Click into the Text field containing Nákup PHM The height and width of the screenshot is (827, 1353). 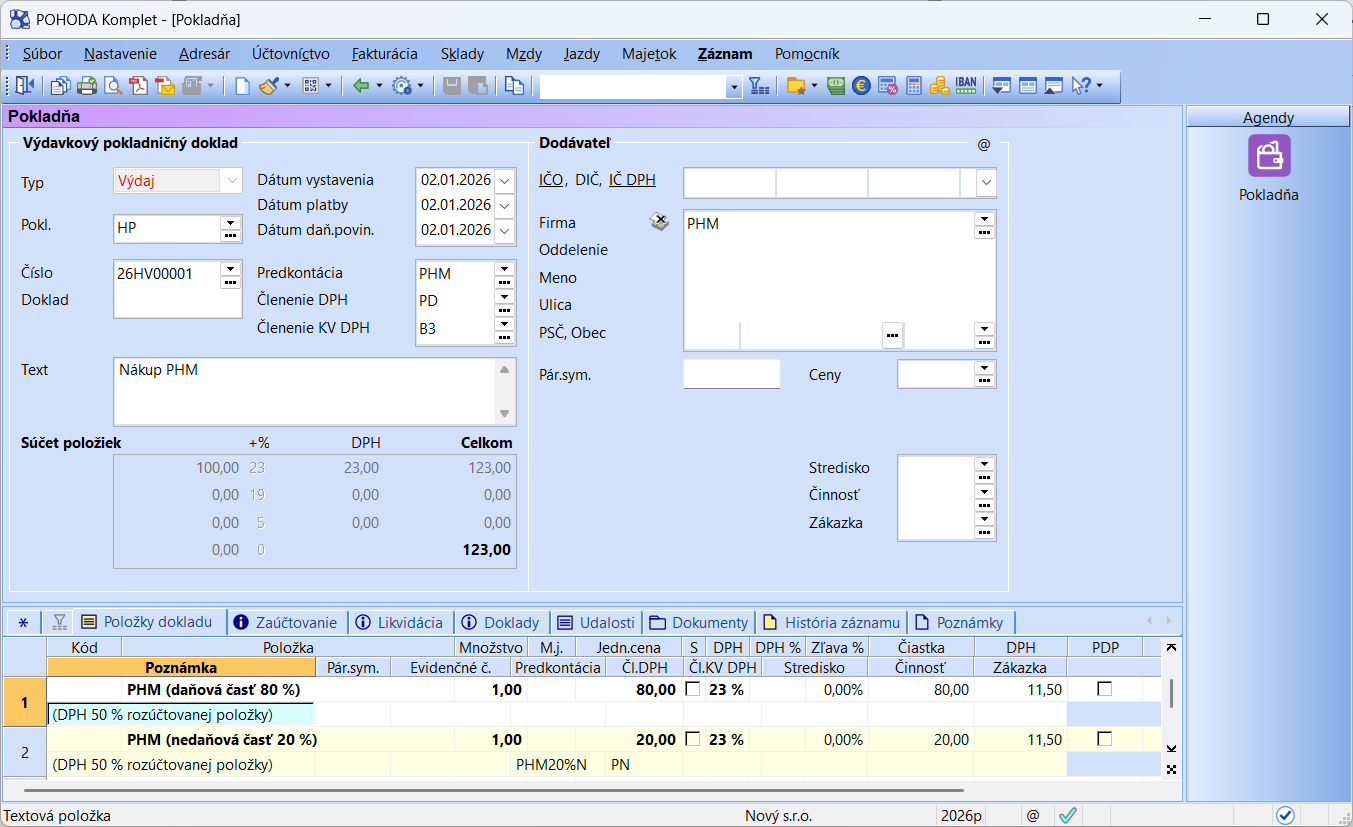[300, 390]
